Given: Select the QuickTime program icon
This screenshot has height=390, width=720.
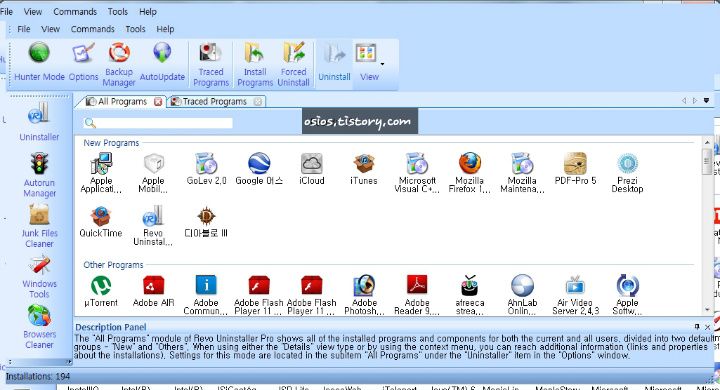Looking at the screenshot, I should tap(101, 216).
